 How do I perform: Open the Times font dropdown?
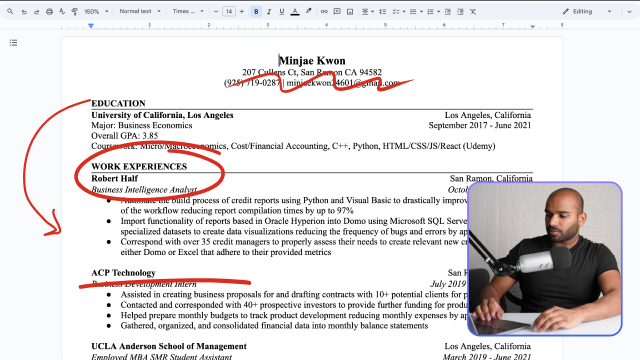[x=188, y=11]
